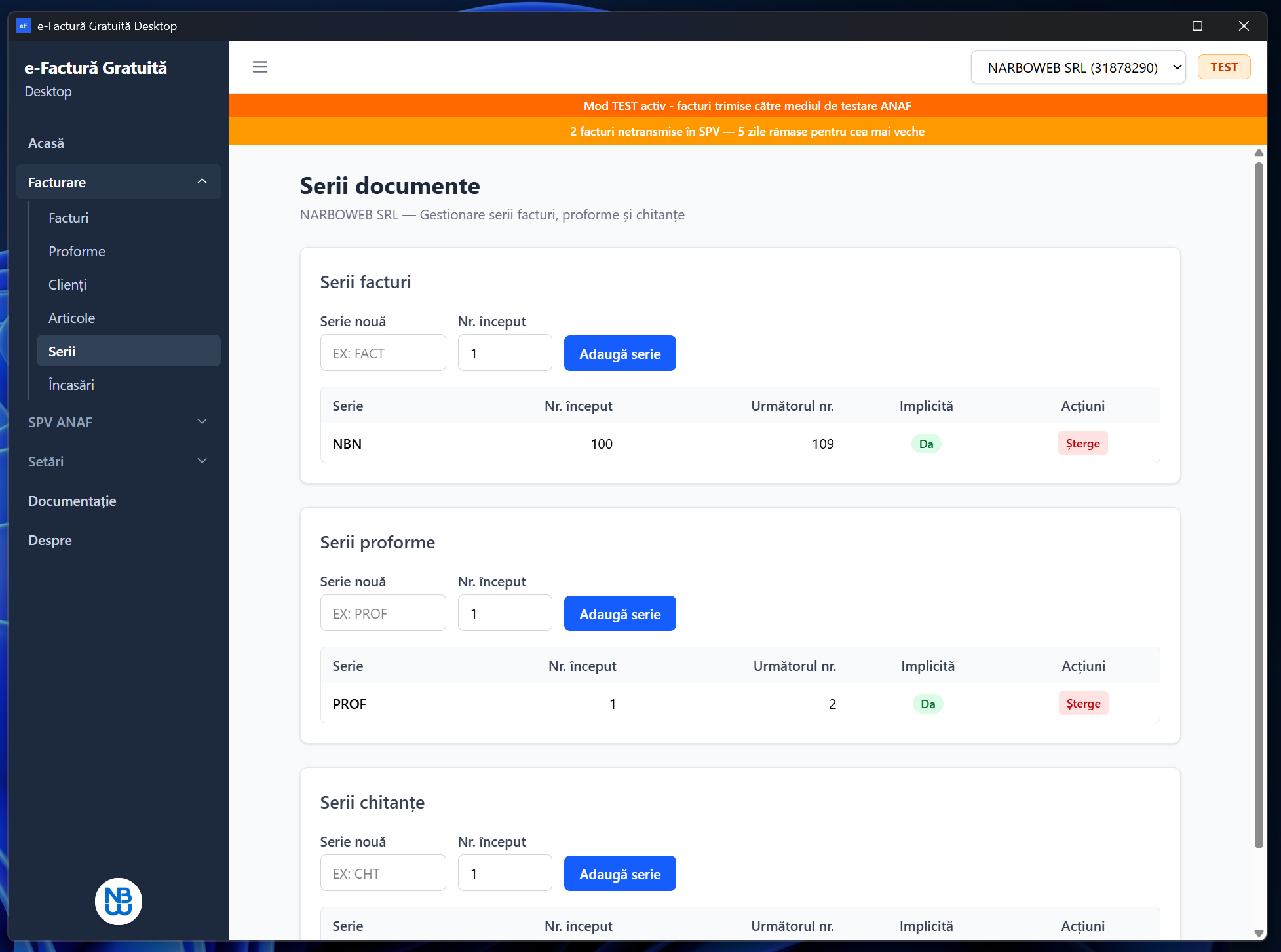Open the NARBOWEB SRL company dropdown
1281x952 pixels.
(x=1078, y=67)
